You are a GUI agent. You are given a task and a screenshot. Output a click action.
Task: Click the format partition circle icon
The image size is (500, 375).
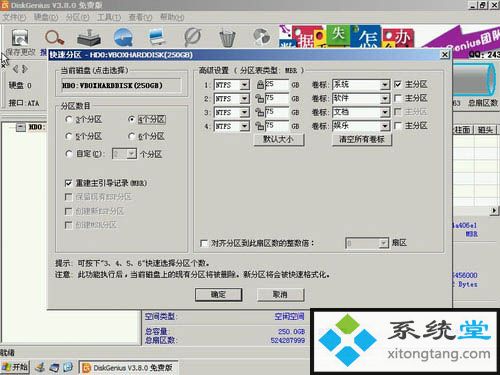coord(193,37)
